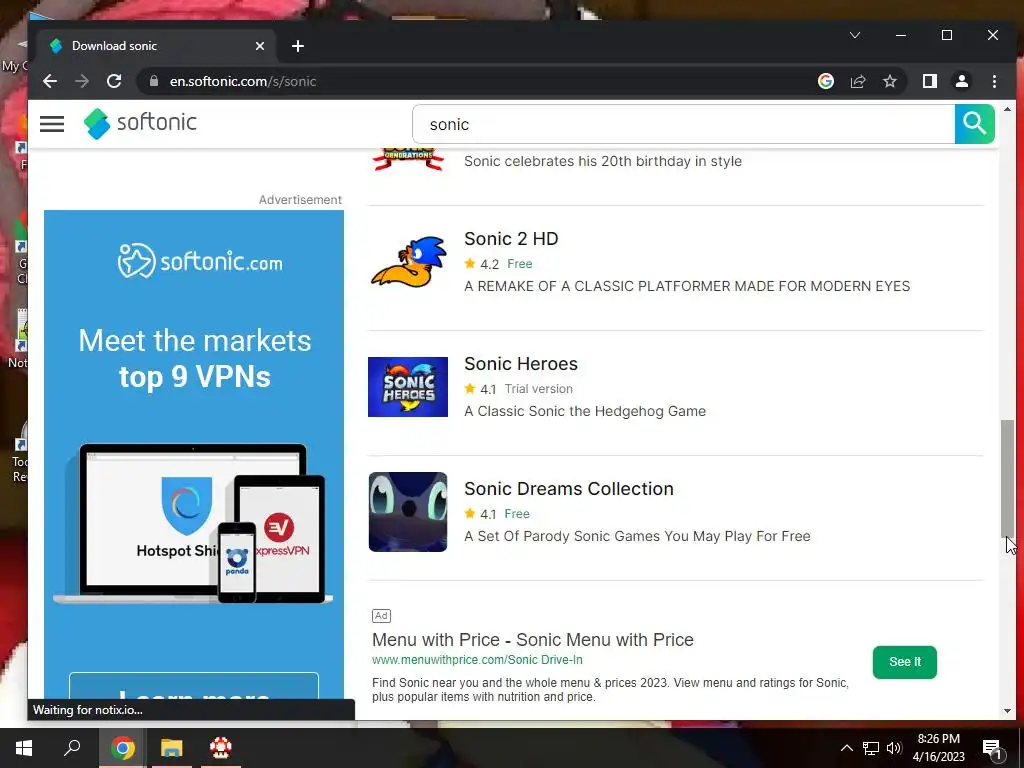1024x768 pixels.
Task: Submit search with magnifier button
Action: tap(974, 123)
